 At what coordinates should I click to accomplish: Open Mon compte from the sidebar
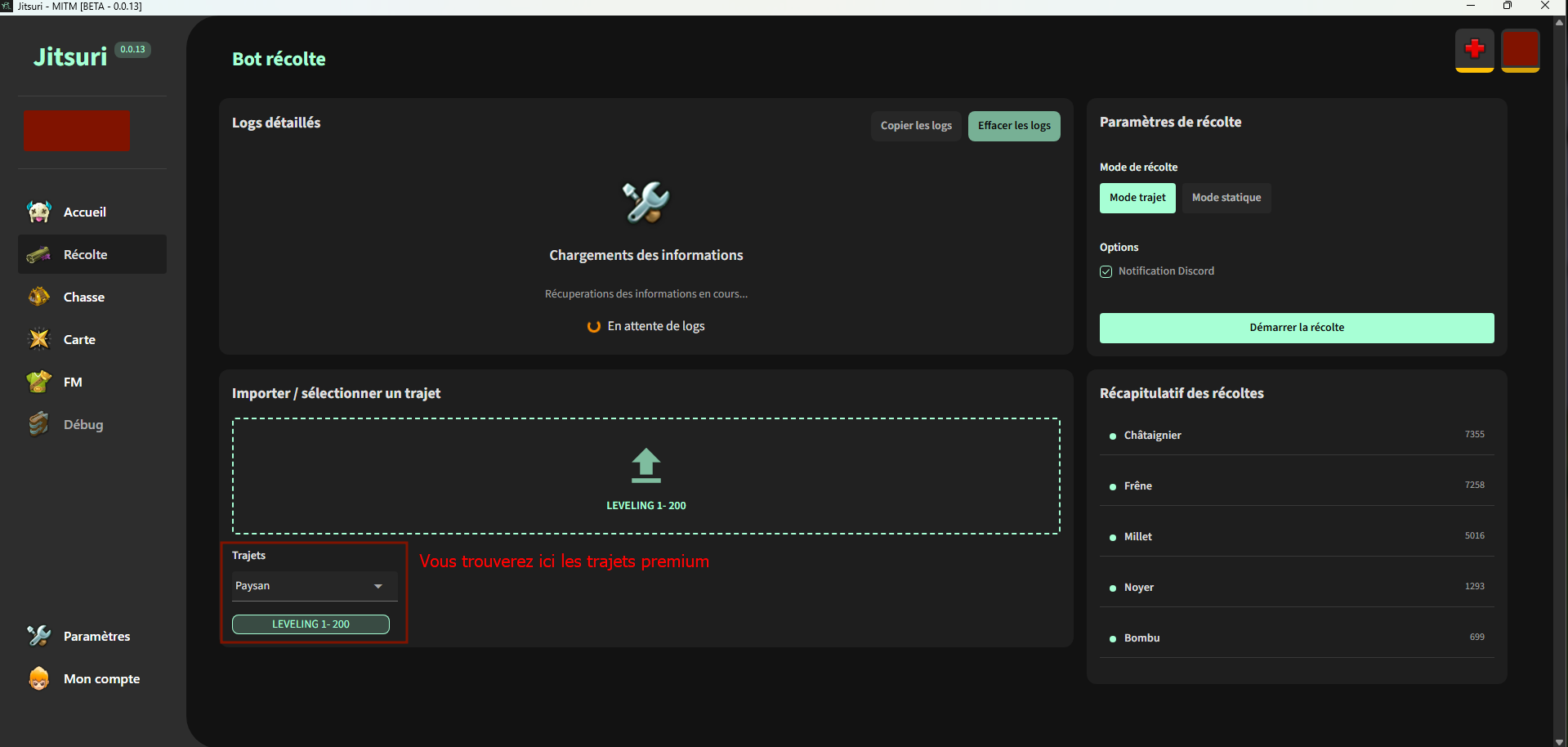[92, 678]
